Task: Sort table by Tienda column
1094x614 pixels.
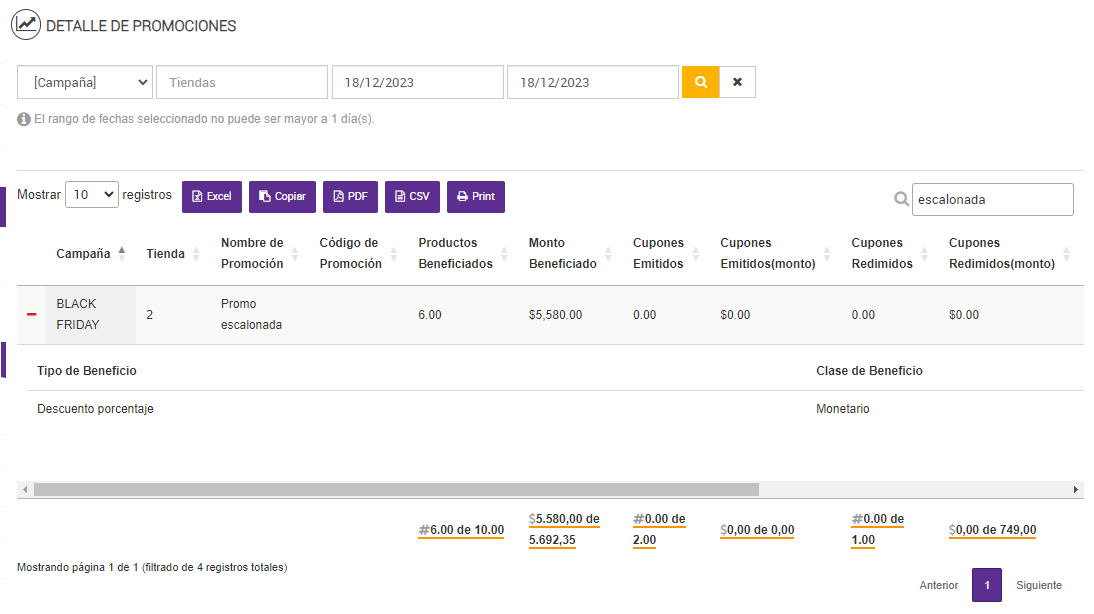Action: (166, 254)
